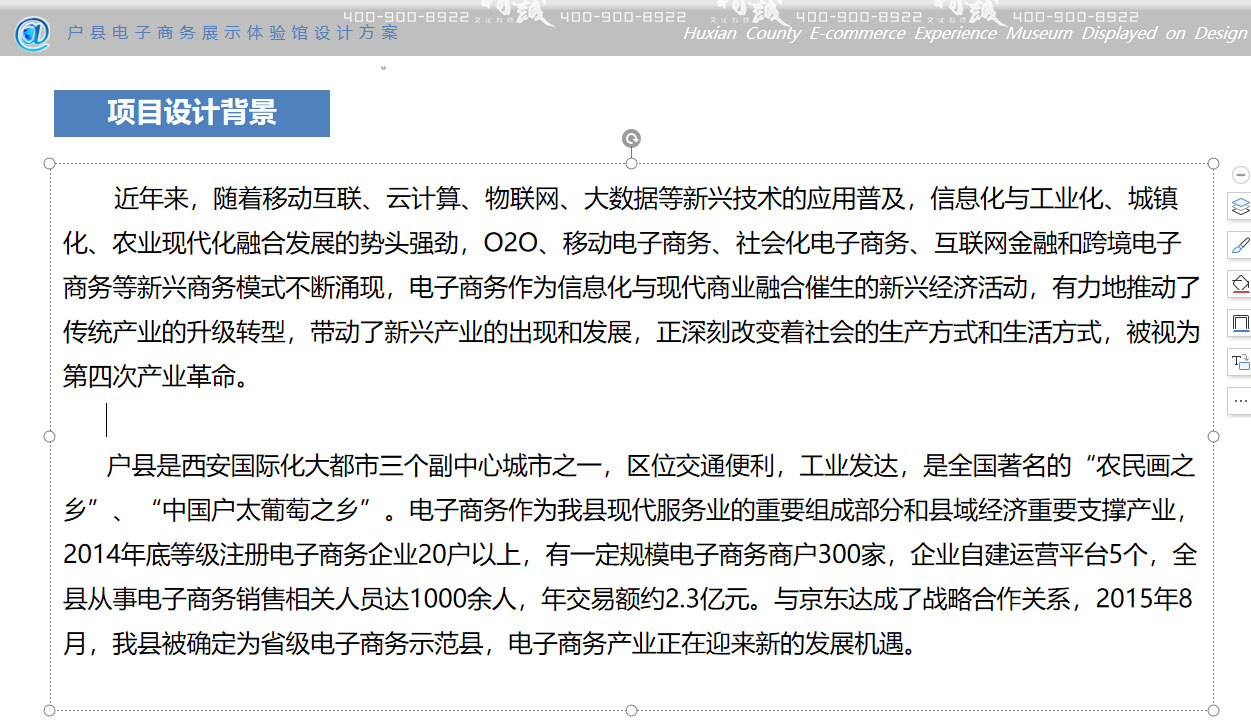This screenshot has width=1251, height=721.
Task: Click the header title 户县电子商务展示体验馆设计方案
Action: click(233, 33)
